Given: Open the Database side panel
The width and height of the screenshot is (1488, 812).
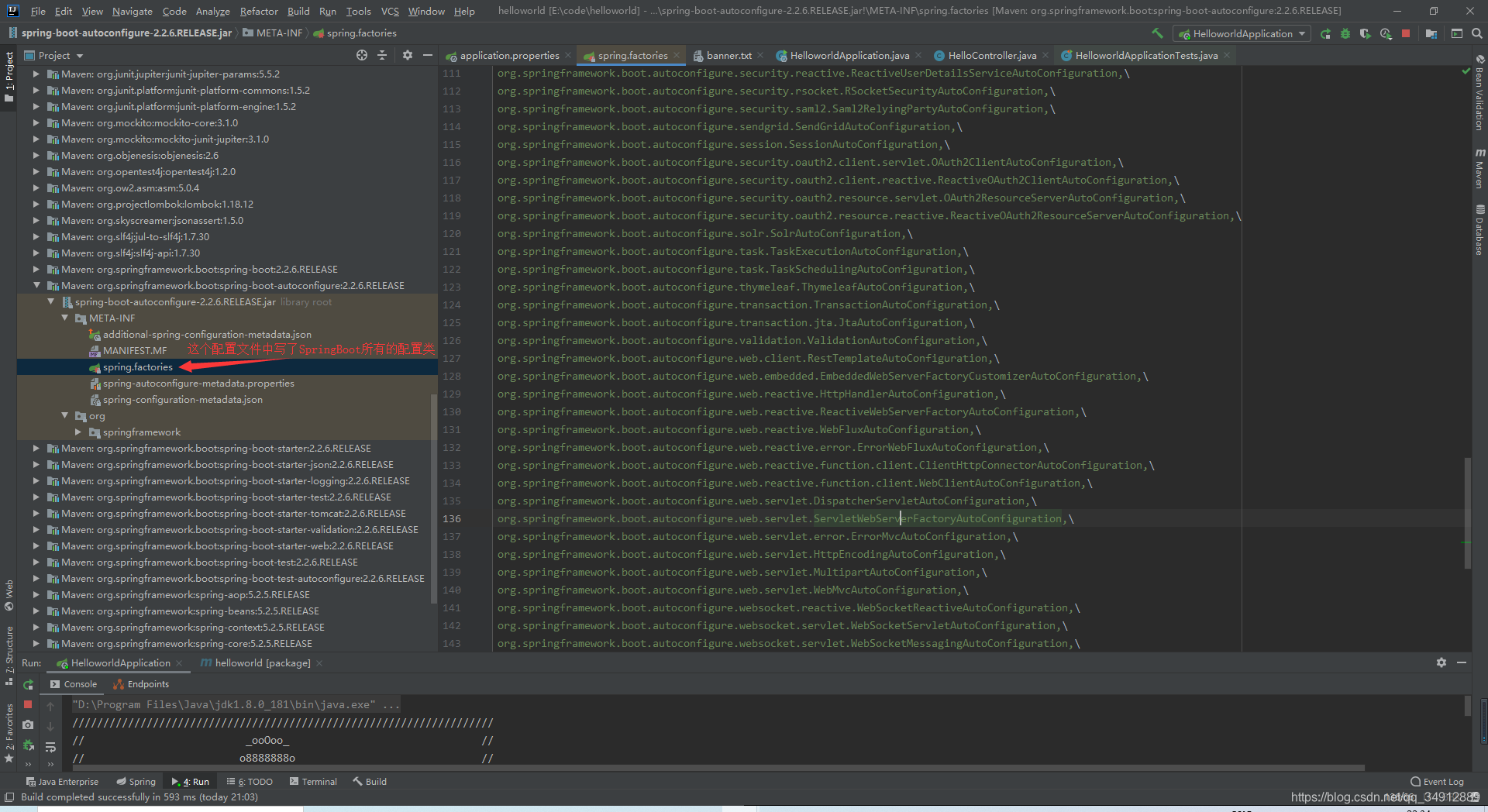Looking at the screenshot, I should pyautogui.click(x=1479, y=230).
